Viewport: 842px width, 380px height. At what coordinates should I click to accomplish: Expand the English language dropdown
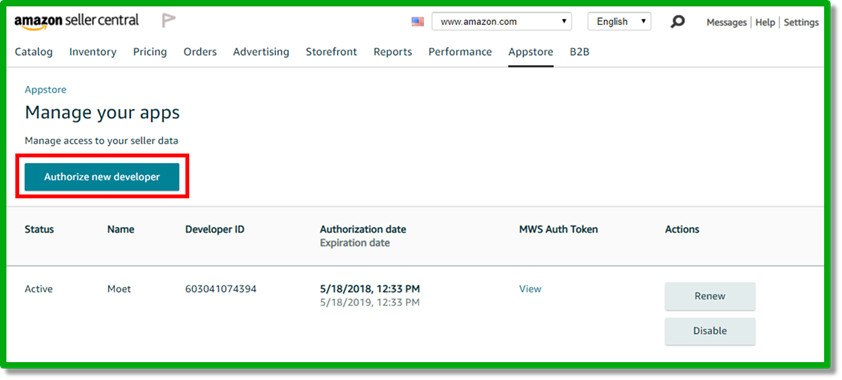pyautogui.click(x=619, y=21)
